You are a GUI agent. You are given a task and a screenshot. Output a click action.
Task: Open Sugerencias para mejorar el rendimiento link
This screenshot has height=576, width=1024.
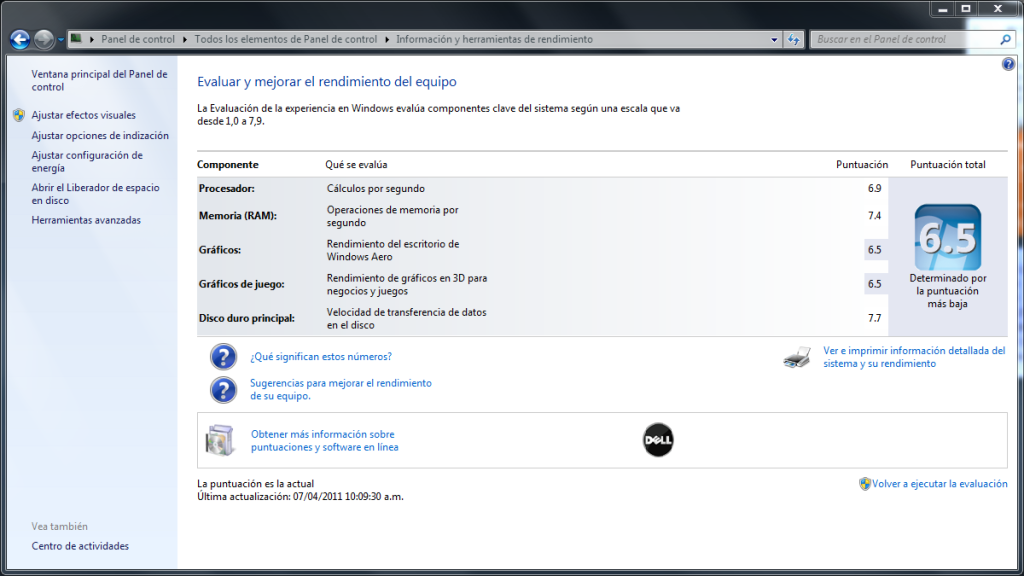tap(341, 389)
